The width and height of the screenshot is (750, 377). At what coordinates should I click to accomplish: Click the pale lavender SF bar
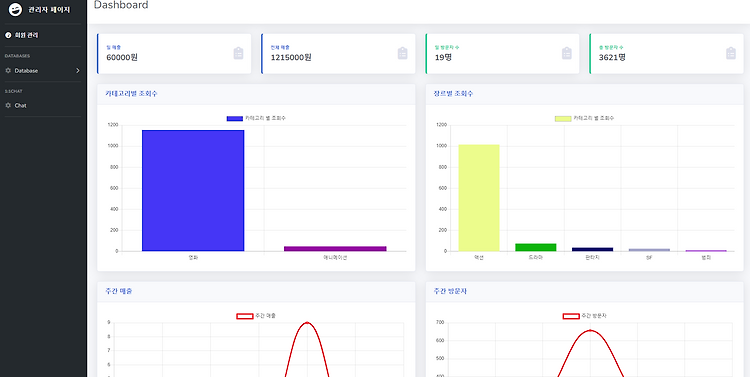(x=649, y=250)
